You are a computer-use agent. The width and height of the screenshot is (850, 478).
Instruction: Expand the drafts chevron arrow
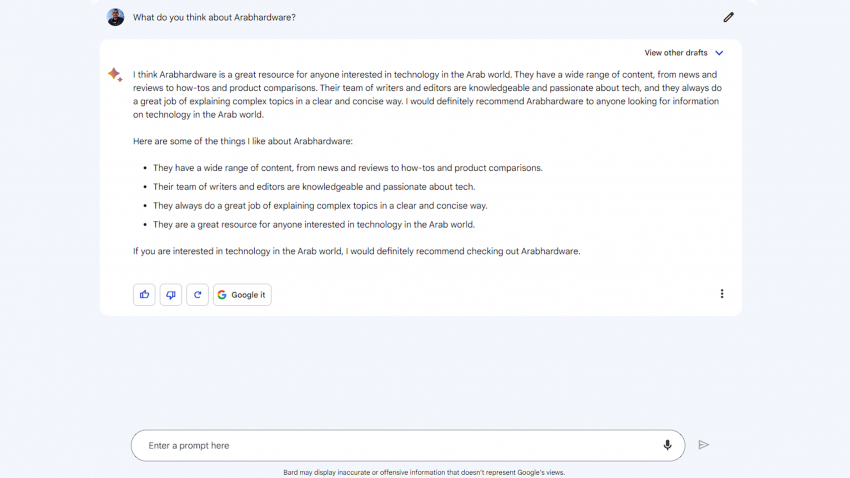tap(719, 53)
